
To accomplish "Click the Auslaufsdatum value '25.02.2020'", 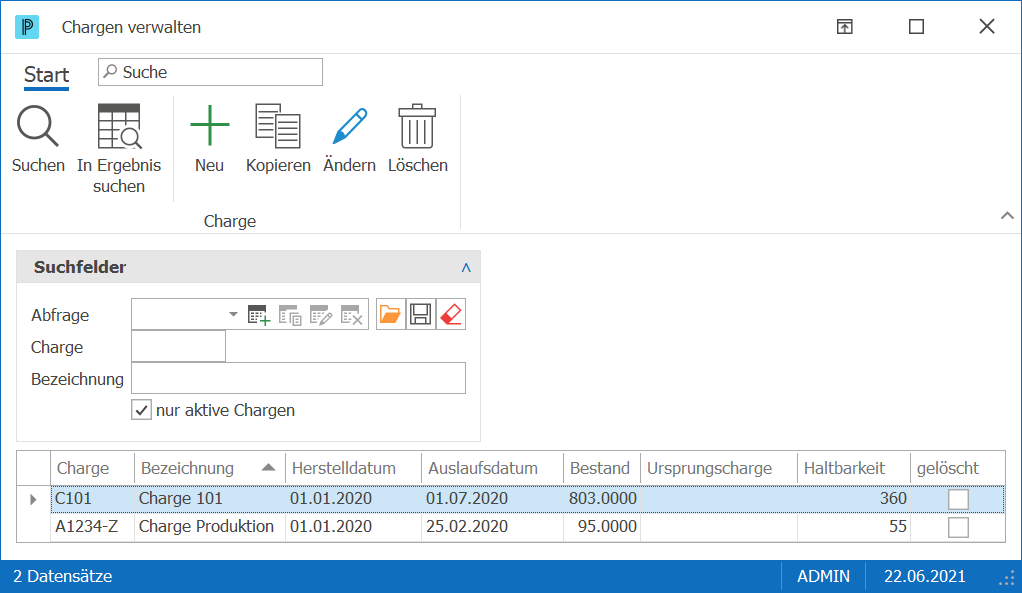I will pyautogui.click(x=467, y=527).
